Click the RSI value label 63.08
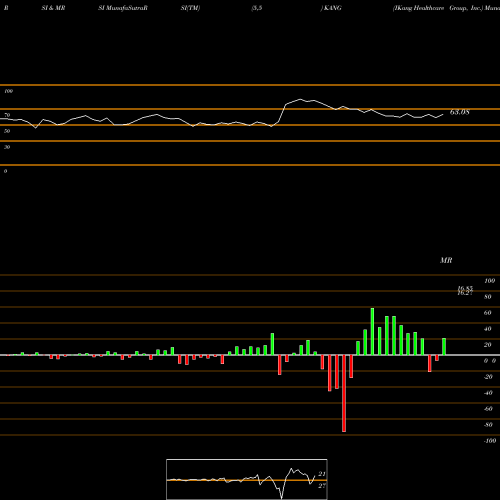 [459, 112]
